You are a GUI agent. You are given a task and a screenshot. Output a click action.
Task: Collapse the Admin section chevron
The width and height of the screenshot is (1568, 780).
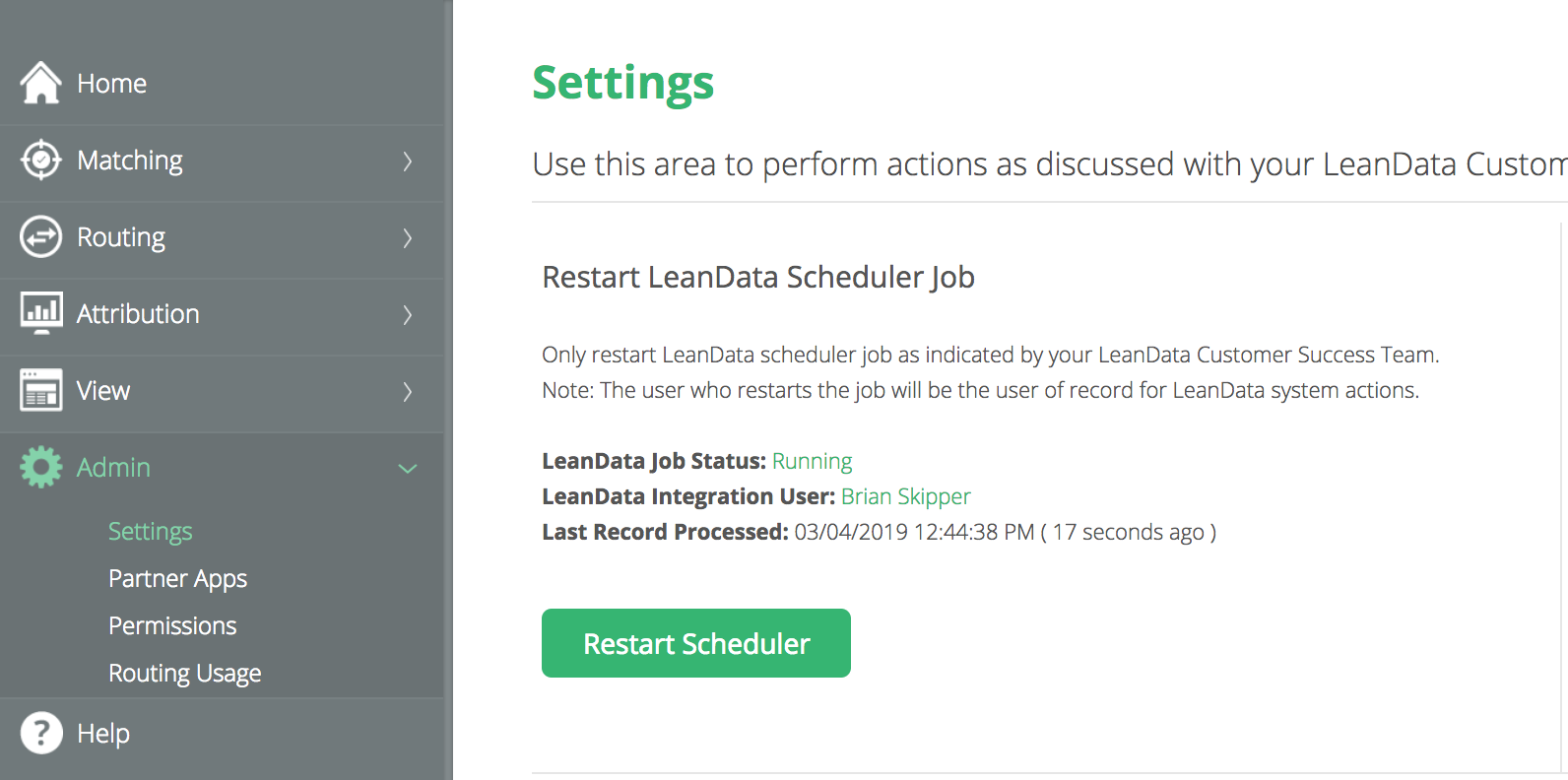408,468
